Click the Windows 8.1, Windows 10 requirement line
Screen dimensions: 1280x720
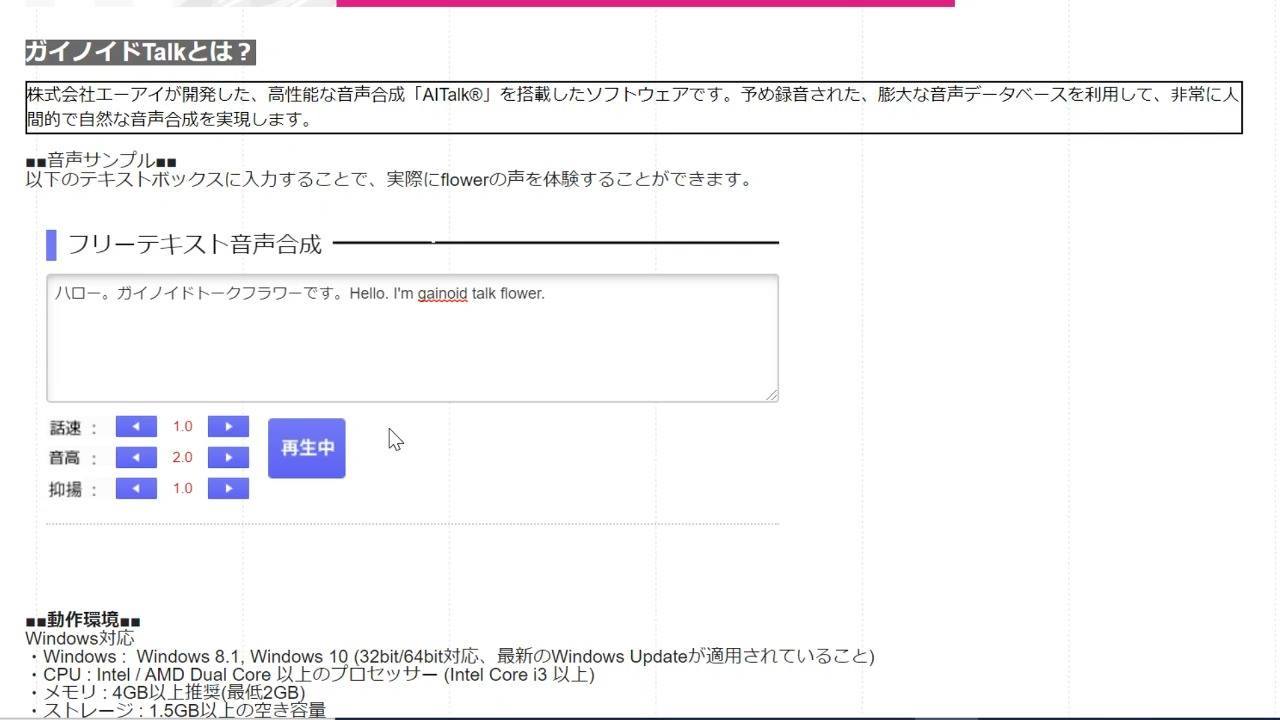tap(451, 657)
